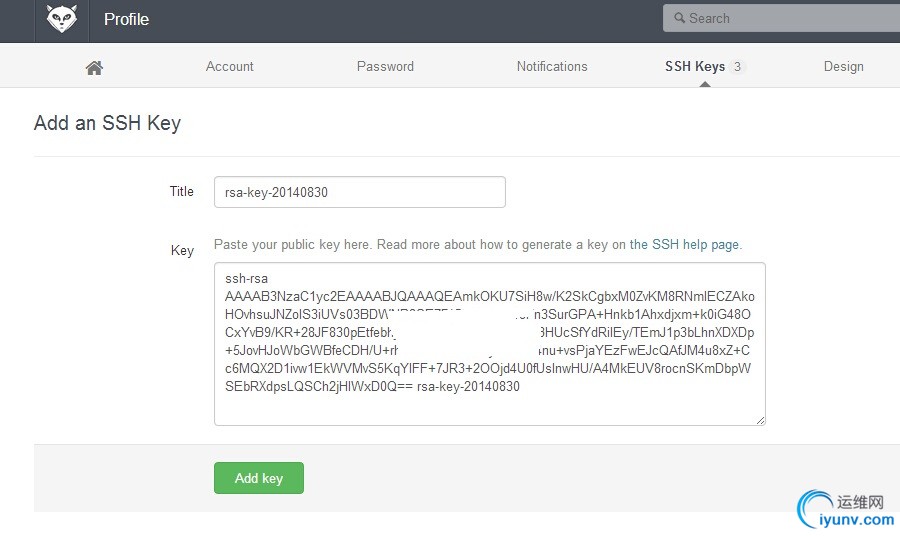Open the Password tab
The image size is (900, 536).
coord(385,67)
